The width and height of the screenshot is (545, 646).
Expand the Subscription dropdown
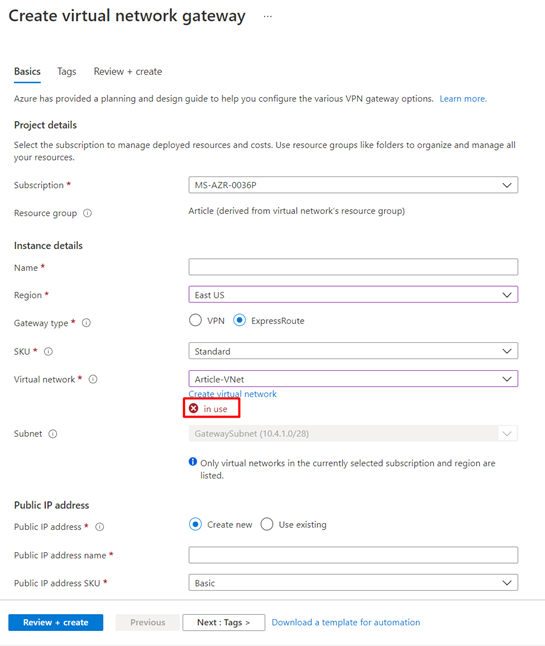(x=353, y=185)
